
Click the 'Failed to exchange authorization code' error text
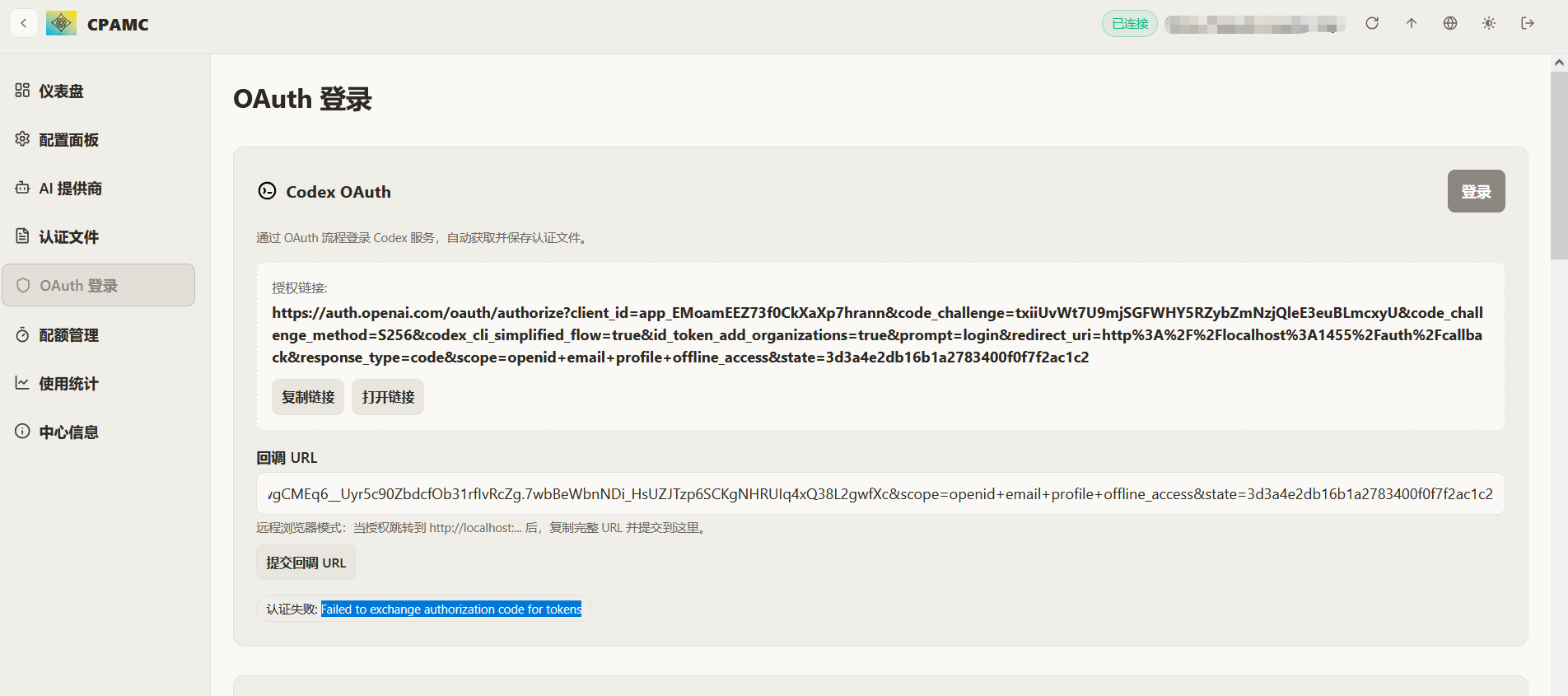[x=451, y=609]
